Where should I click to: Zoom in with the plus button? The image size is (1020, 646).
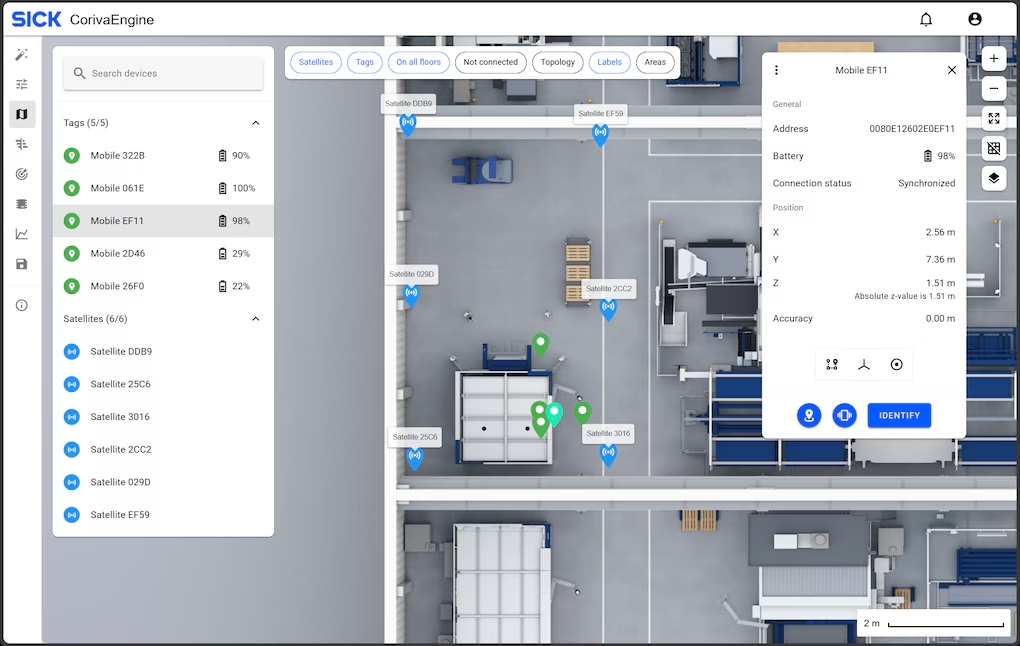point(993,59)
